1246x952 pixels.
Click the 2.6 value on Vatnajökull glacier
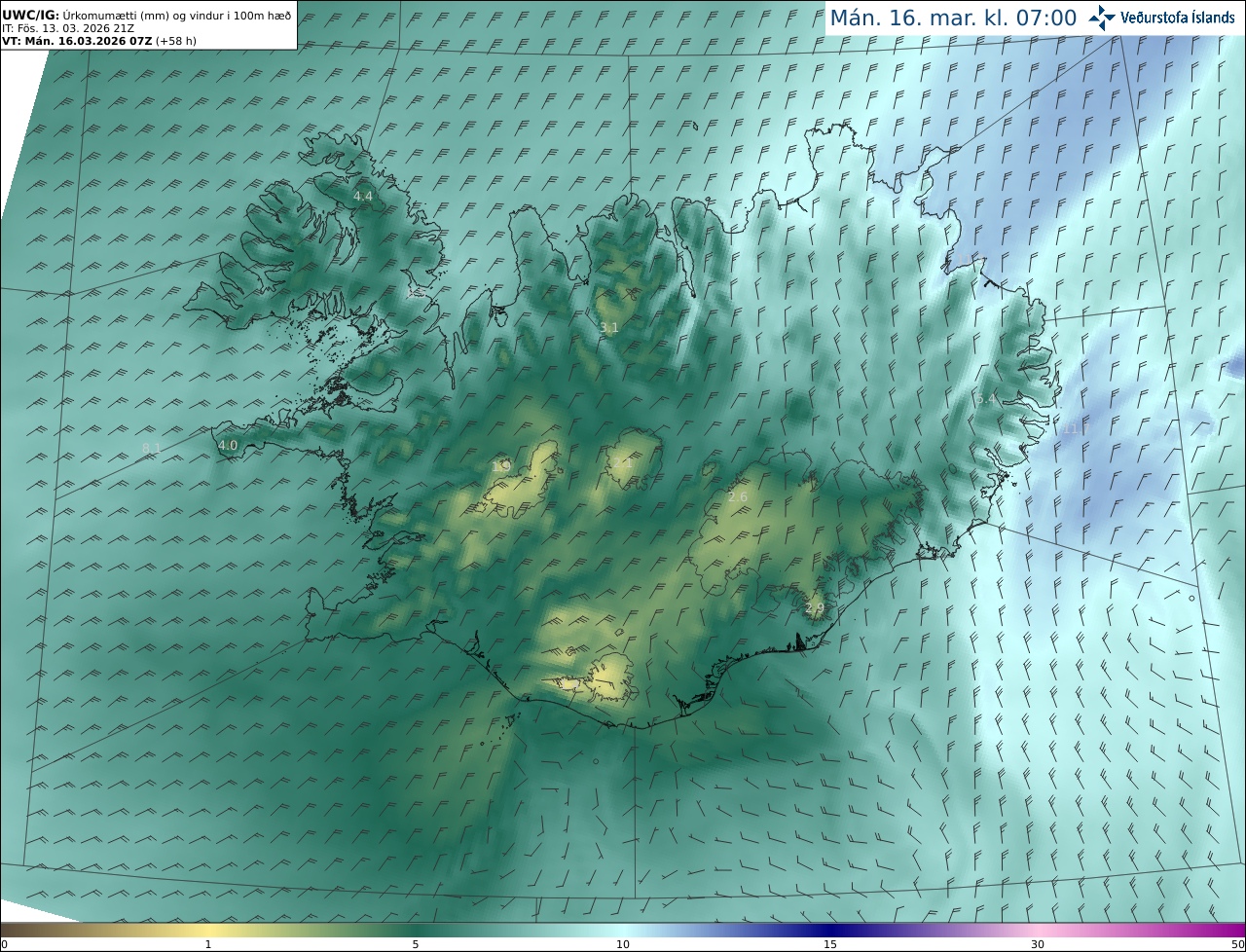738,497
